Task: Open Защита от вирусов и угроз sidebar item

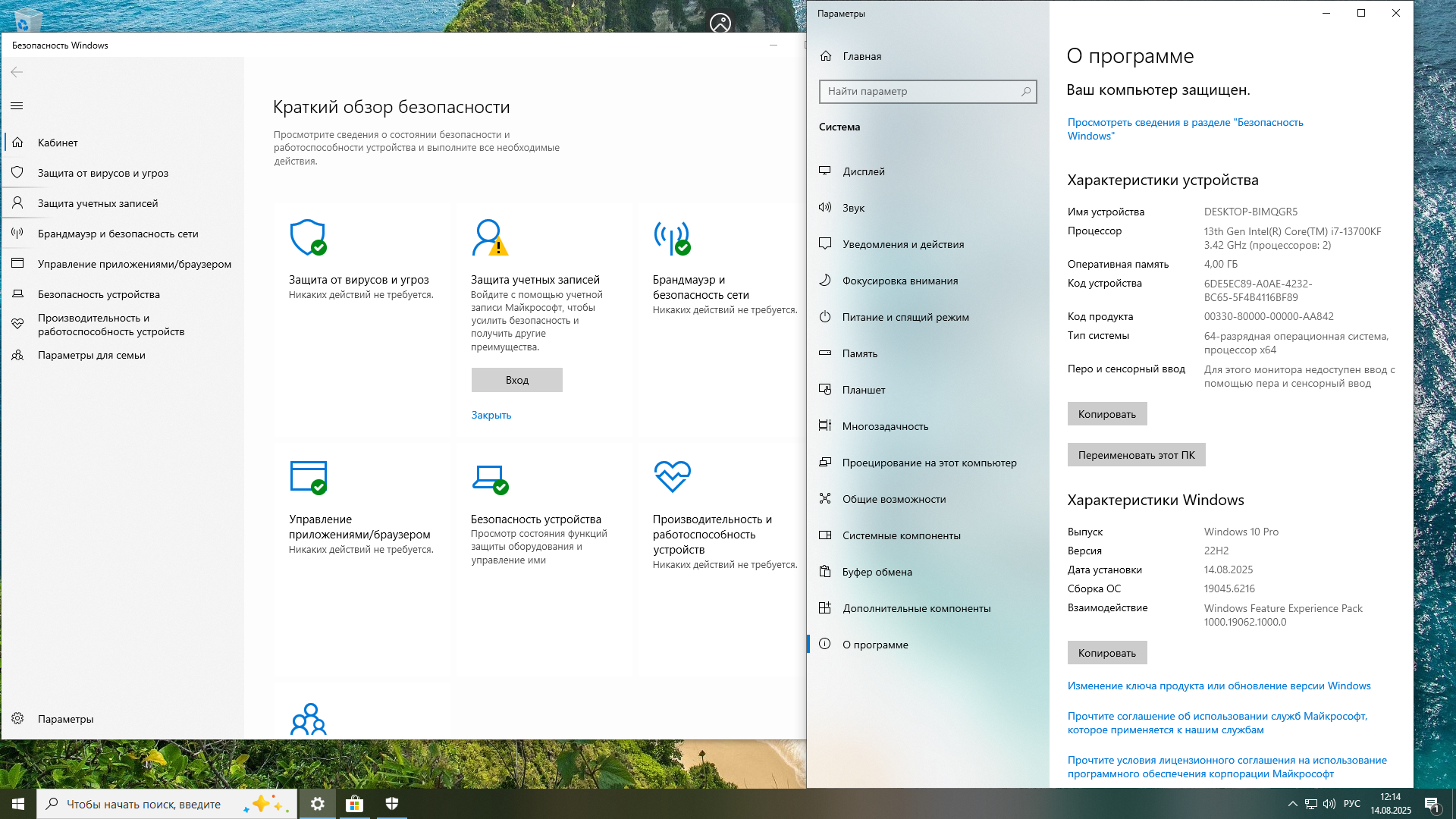Action: (123, 173)
